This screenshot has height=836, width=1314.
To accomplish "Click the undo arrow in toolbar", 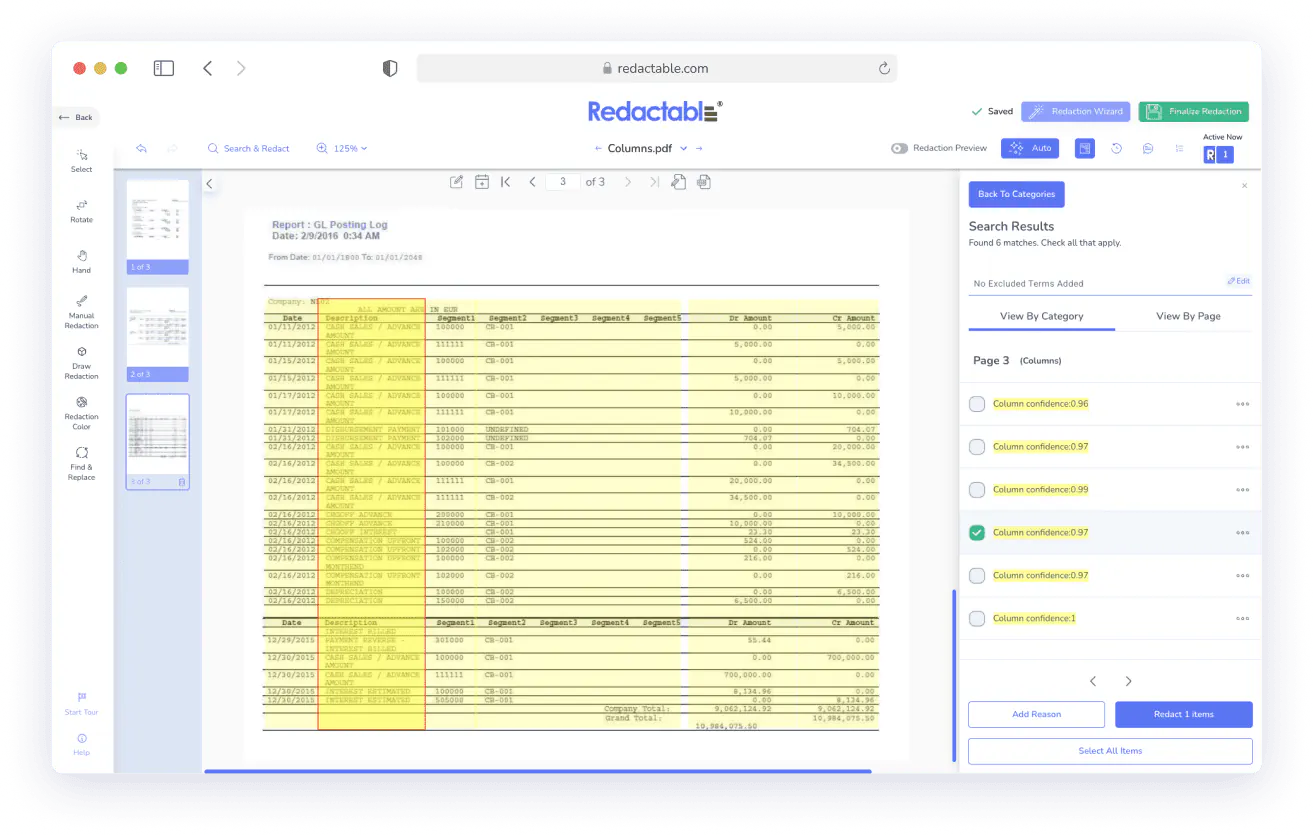I will [141, 148].
